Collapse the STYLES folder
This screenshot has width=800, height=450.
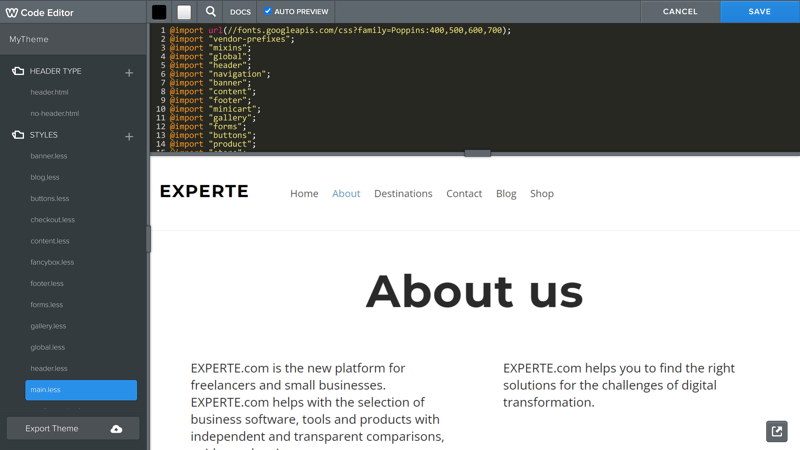18,135
